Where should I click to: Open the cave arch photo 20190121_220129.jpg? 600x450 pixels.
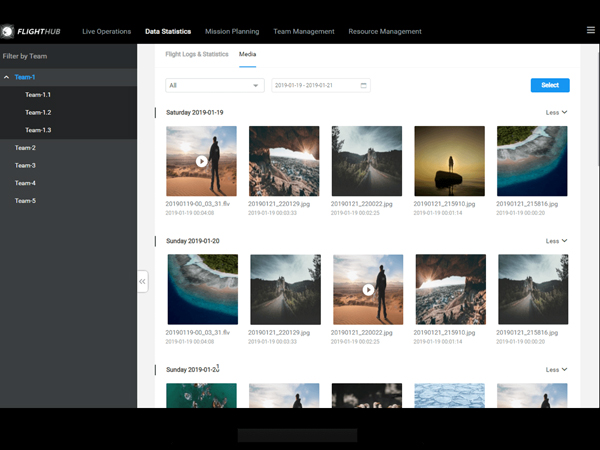click(284, 160)
